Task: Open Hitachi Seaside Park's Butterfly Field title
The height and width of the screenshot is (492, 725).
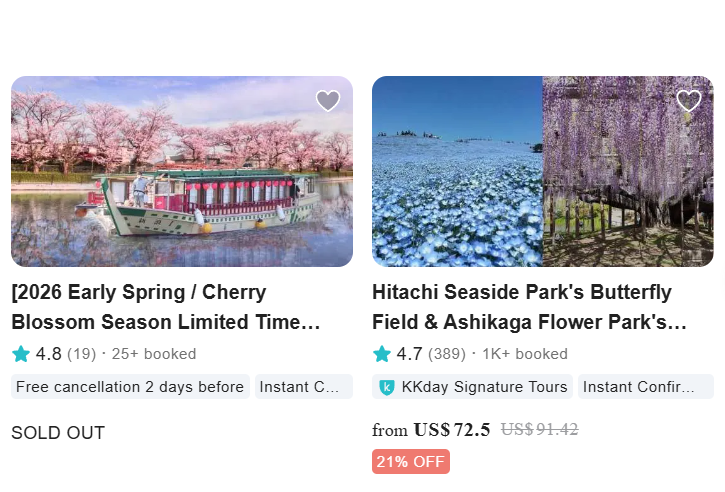Action: [529, 308]
